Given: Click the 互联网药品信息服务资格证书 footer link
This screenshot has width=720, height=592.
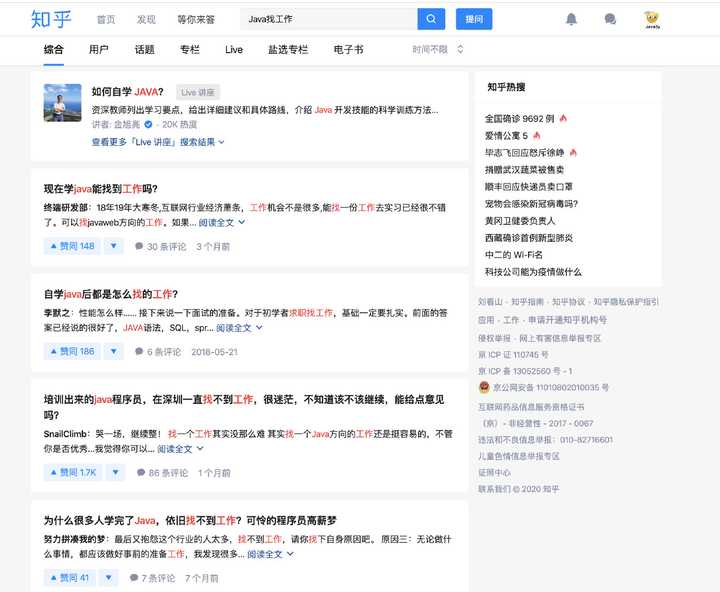Looking at the screenshot, I should point(531,407).
